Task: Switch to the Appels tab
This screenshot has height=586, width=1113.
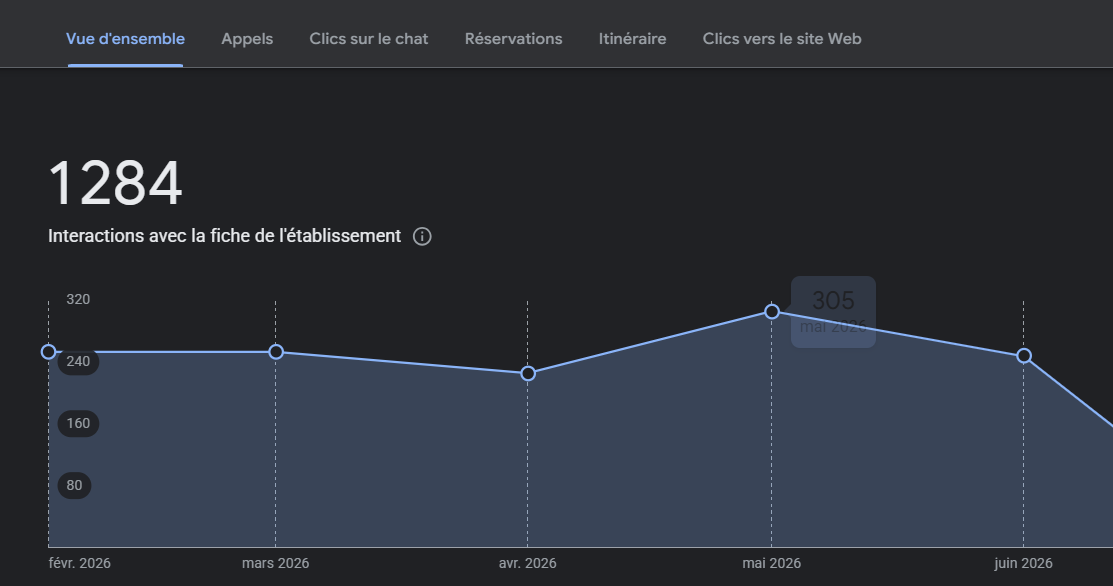Action: point(247,39)
